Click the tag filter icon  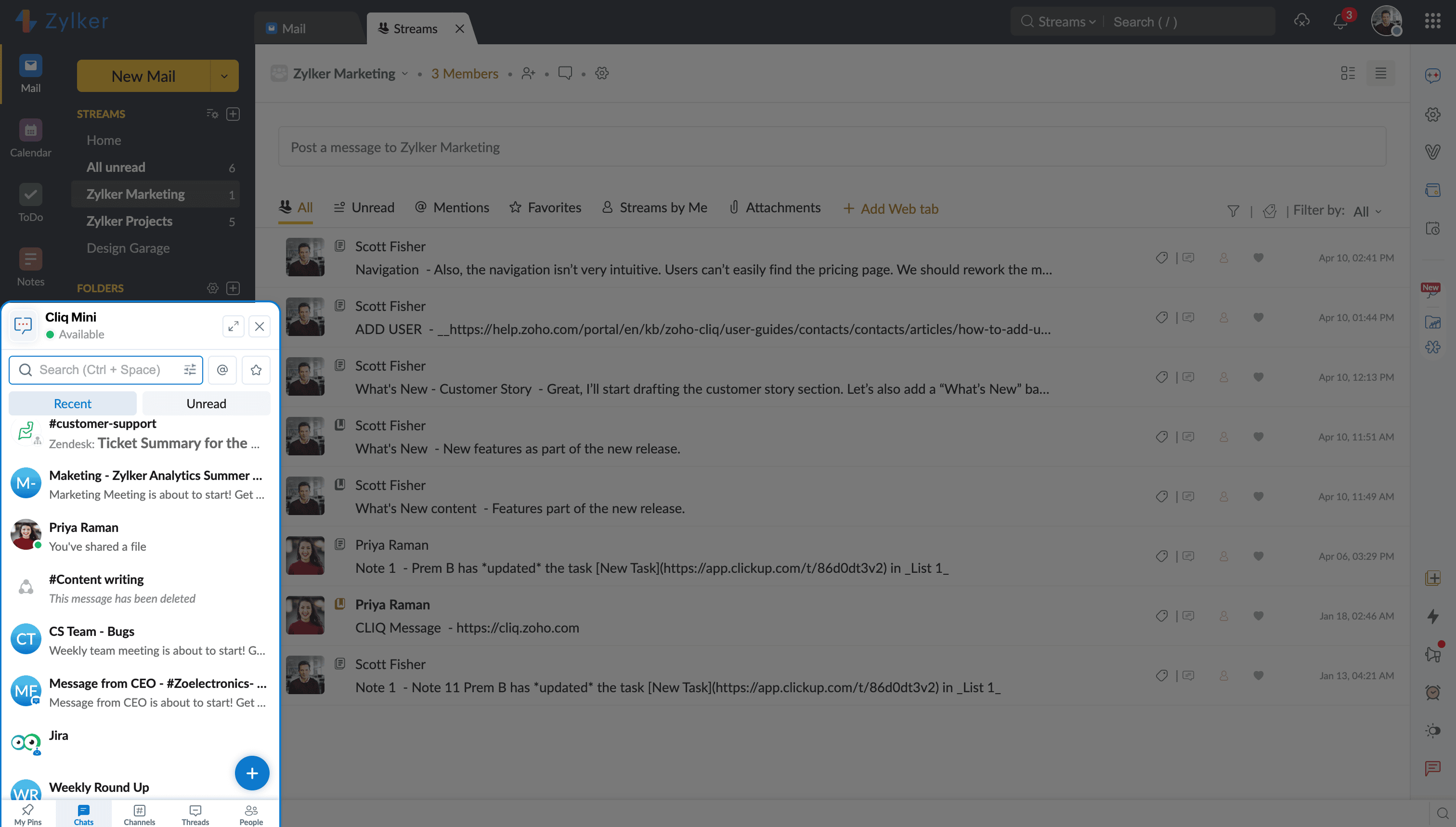1269,211
